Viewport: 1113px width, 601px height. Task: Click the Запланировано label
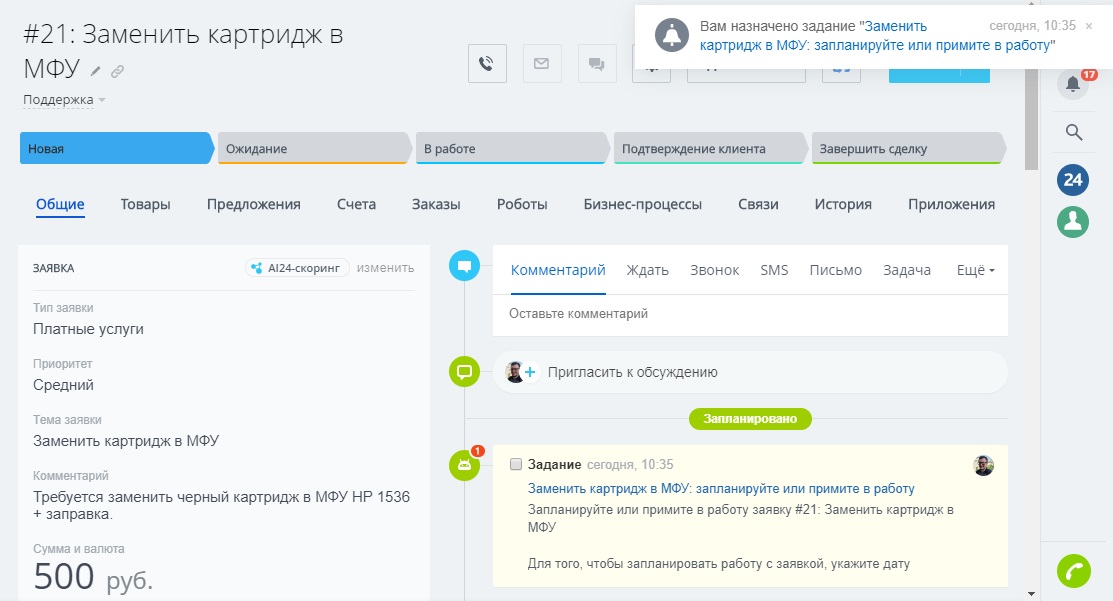(x=750, y=419)
